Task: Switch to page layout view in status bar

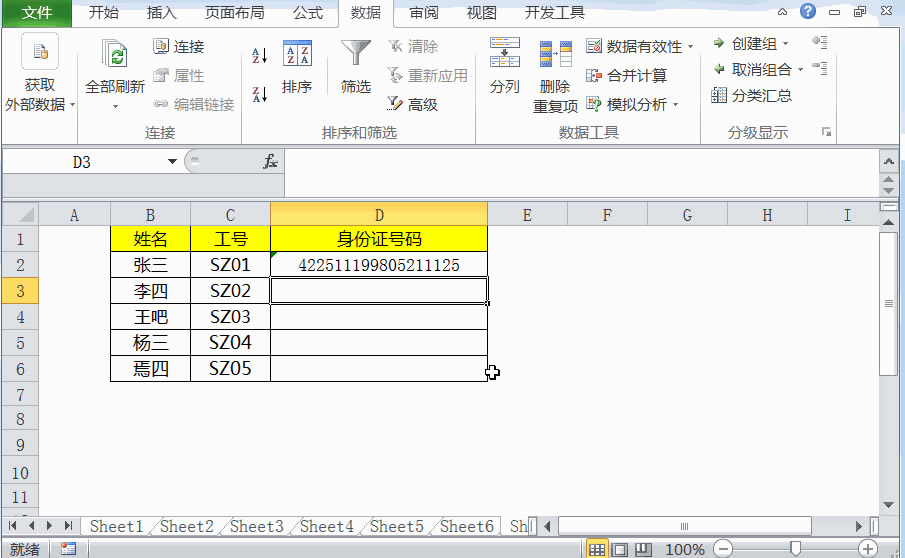Action: pos(620,549)
